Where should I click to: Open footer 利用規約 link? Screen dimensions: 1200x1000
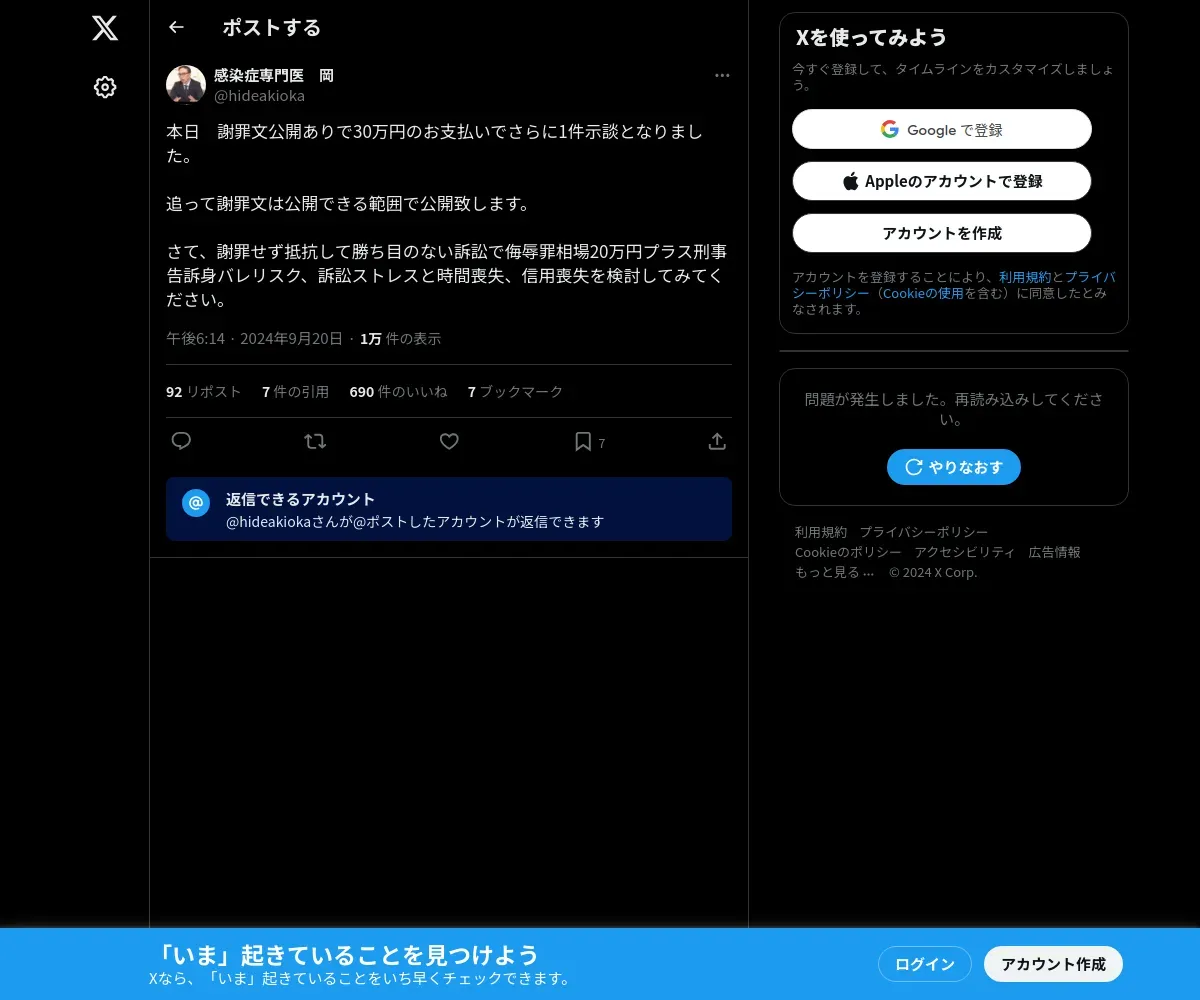(821, 532)
